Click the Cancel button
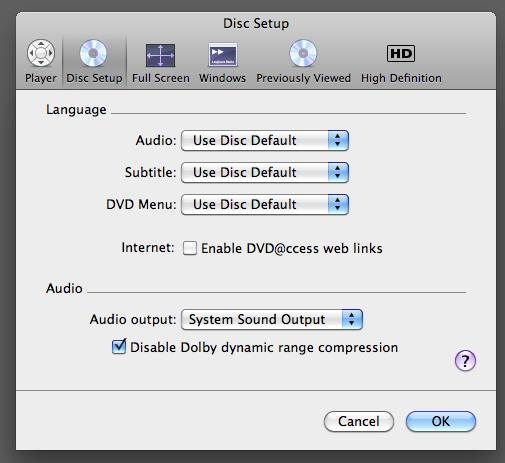 click(359, 421)
